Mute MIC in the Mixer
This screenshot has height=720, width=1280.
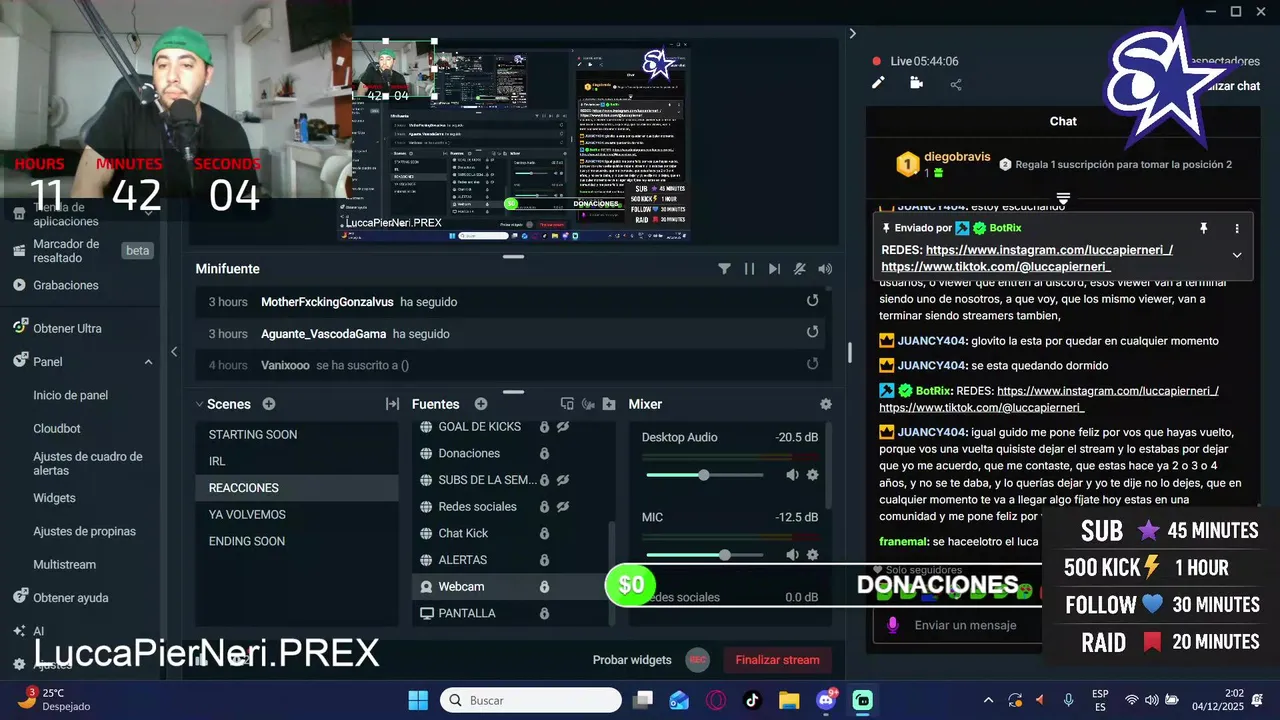(x=792, y=555)
